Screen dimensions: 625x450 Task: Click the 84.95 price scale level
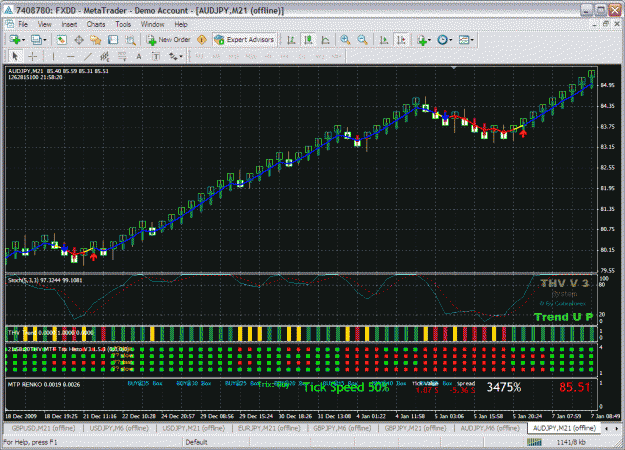[x=607, y=85]
